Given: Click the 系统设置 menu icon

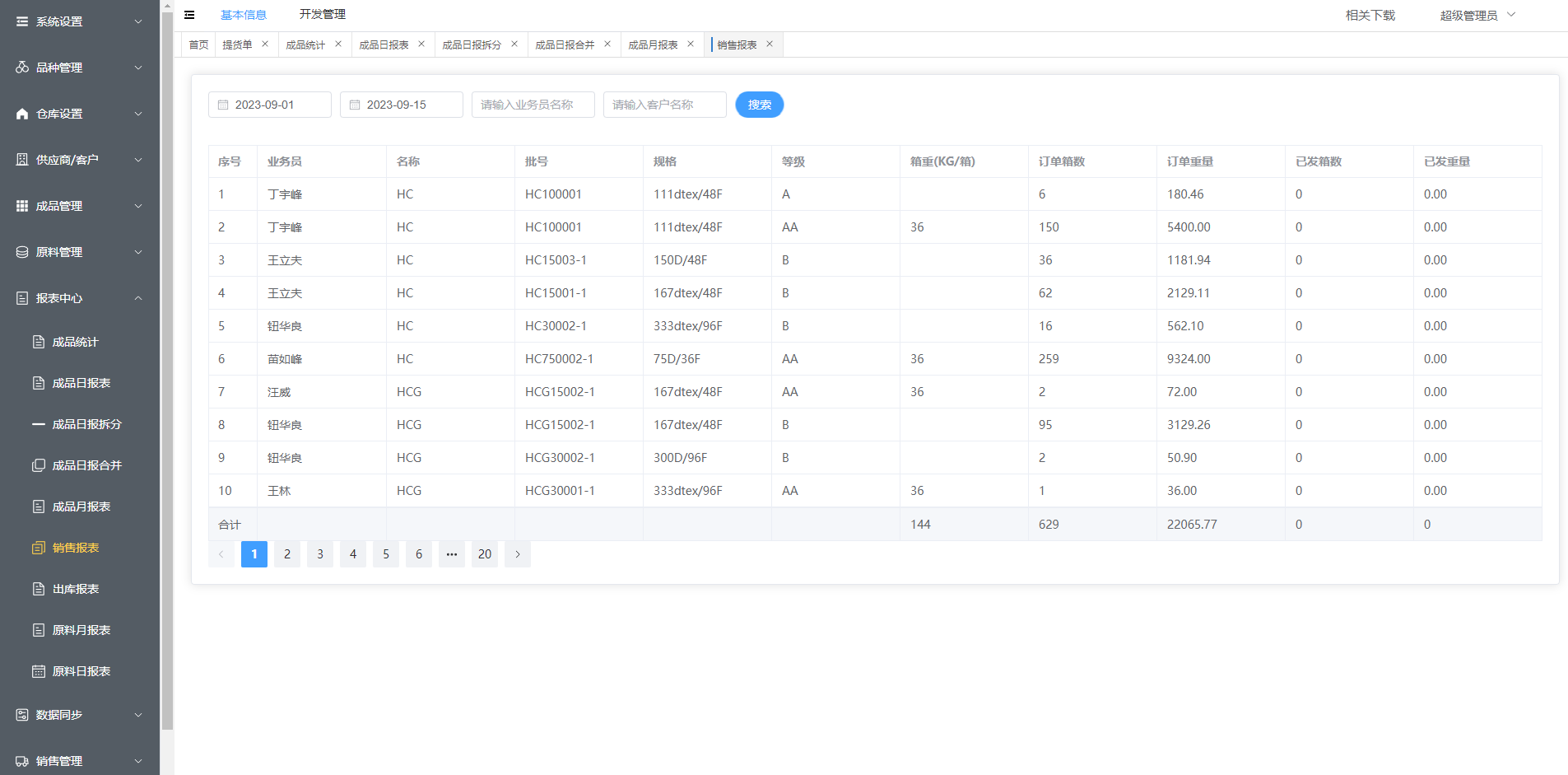Looking at the screenshot, I should pyautogui.click(x=22, y=21).
